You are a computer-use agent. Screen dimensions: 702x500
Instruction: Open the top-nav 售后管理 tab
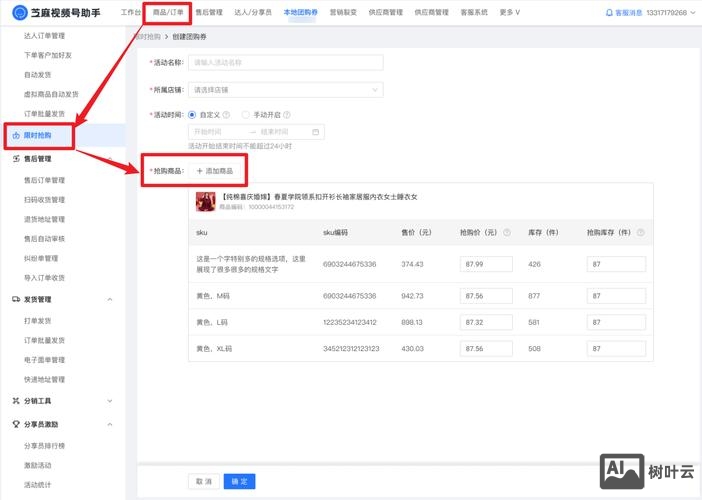point(209,13)
